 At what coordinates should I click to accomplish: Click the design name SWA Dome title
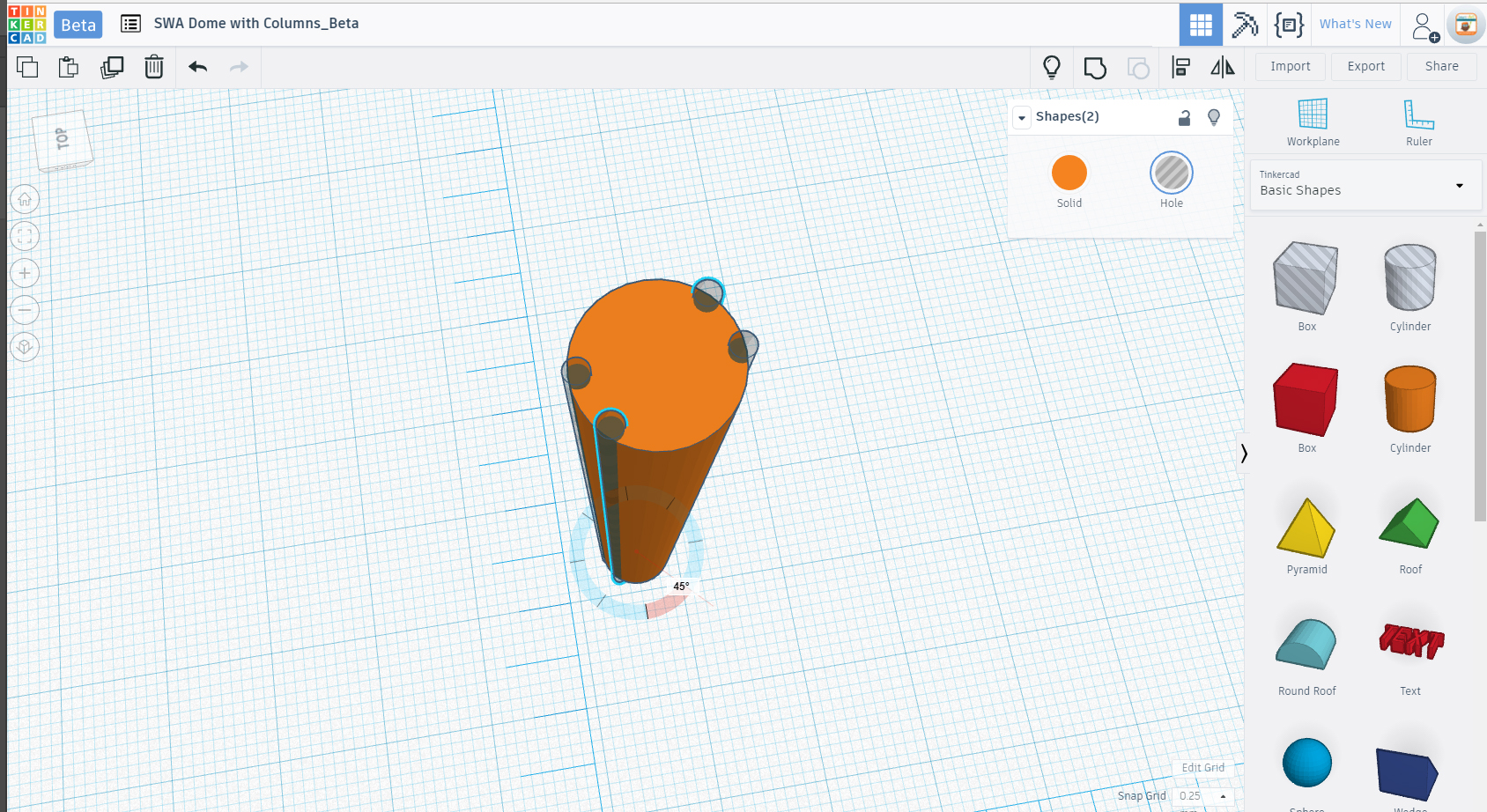click(x=256, y=24)
